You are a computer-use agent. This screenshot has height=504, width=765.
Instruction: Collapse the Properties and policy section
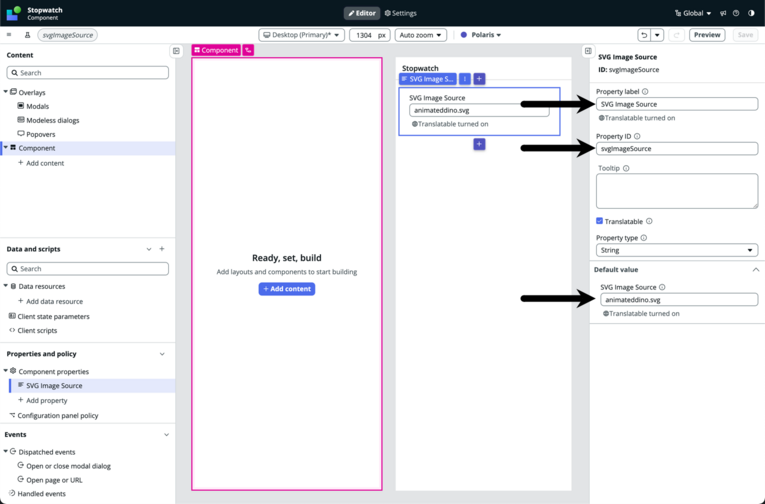click(162, 354)
